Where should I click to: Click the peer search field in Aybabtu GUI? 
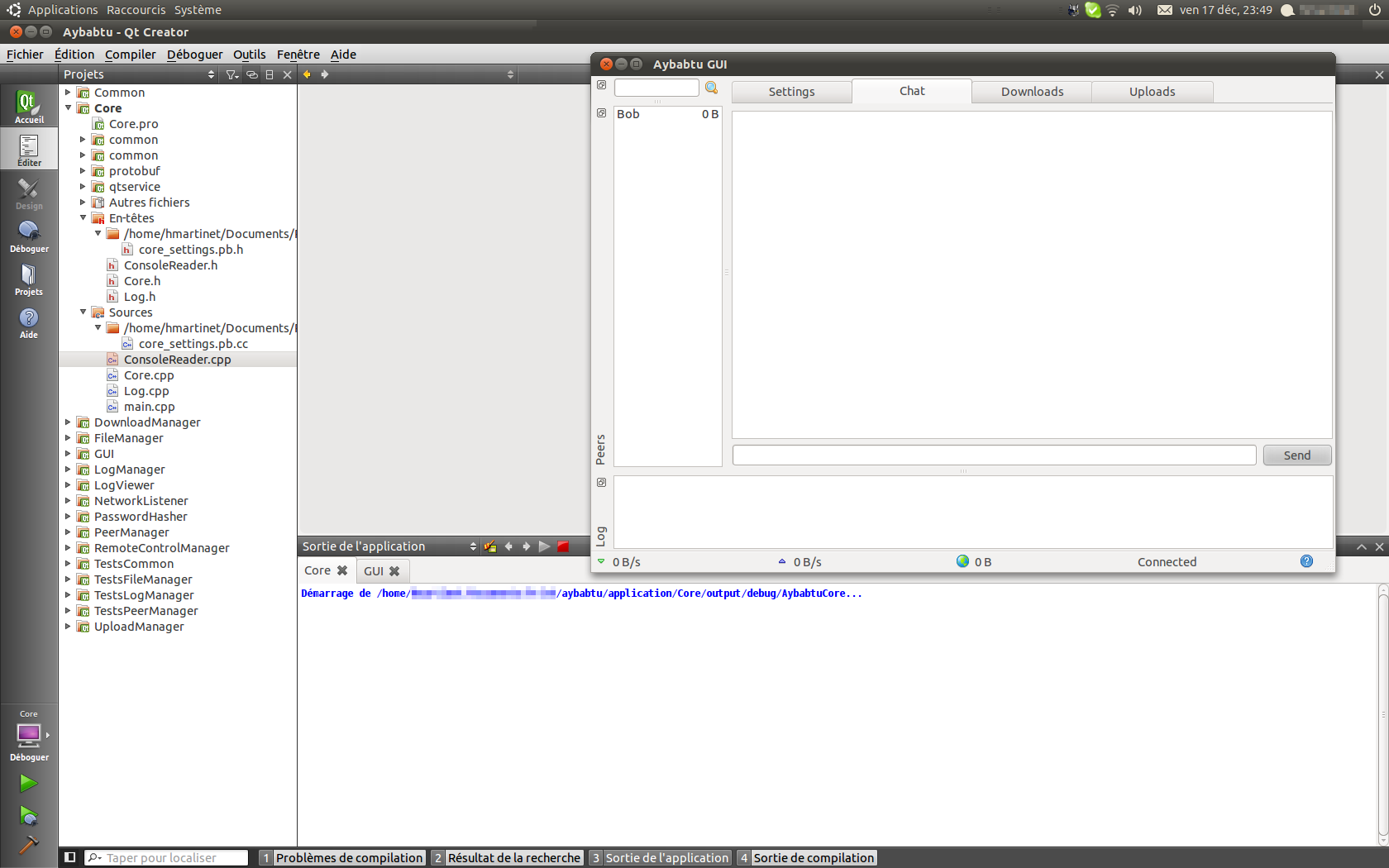click(x=656, y=88)
